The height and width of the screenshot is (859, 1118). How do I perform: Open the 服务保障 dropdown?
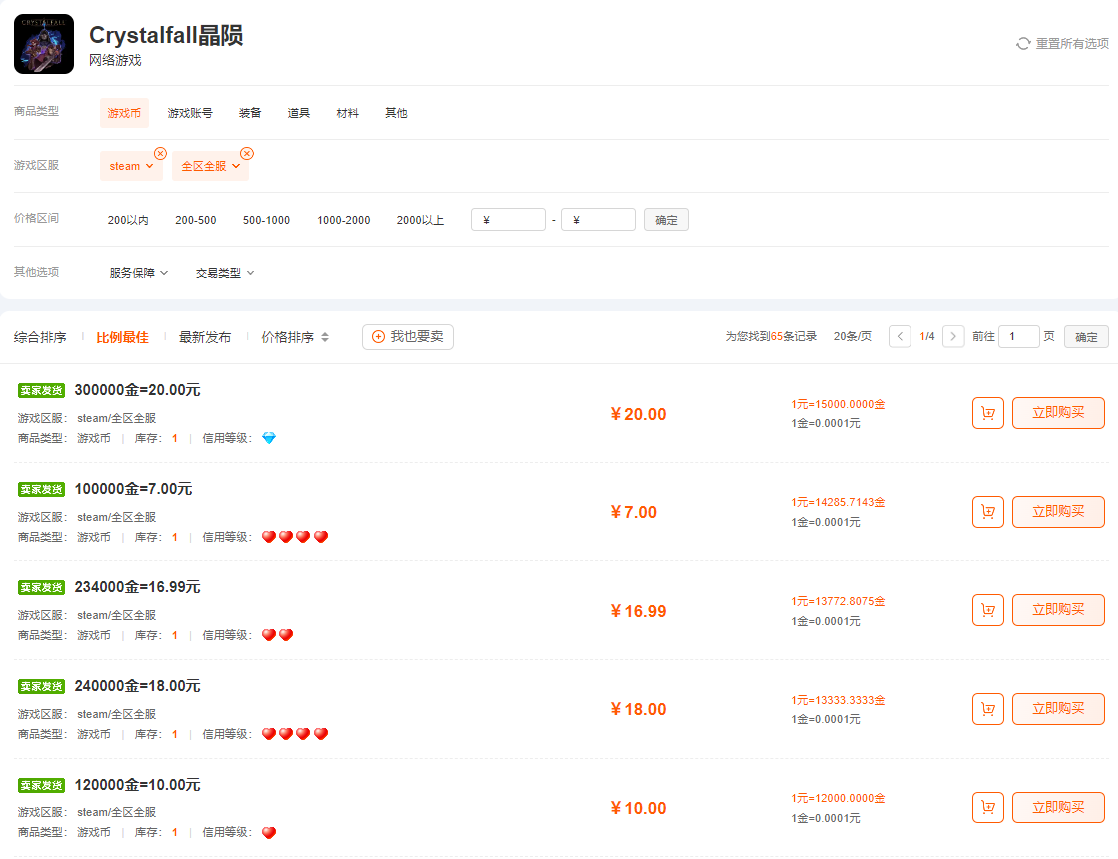pyautogui.click(x=138, y=272)
